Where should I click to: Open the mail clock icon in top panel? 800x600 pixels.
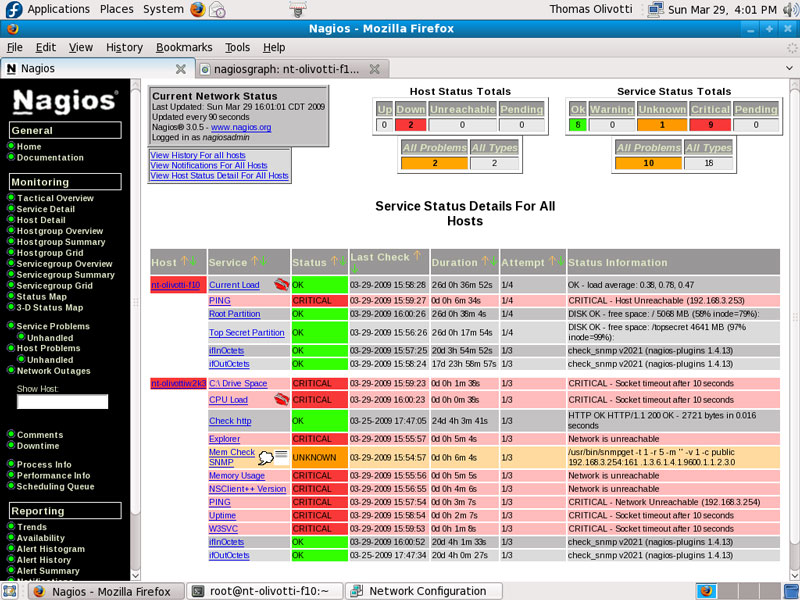point(217,9)
